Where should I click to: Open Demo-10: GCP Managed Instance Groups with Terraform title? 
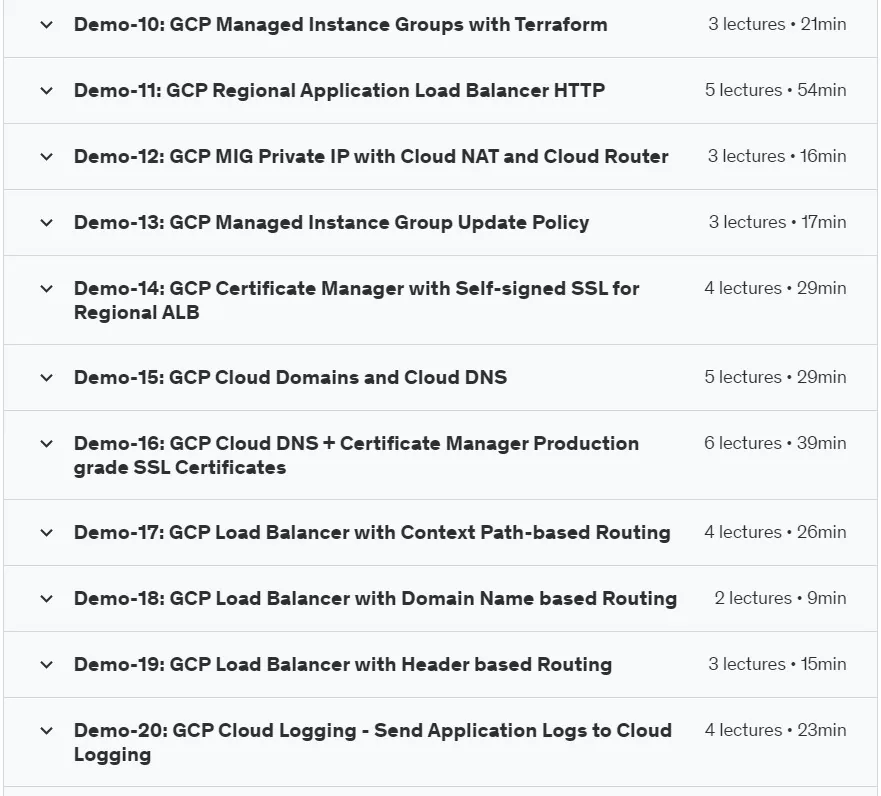point(340,25)
